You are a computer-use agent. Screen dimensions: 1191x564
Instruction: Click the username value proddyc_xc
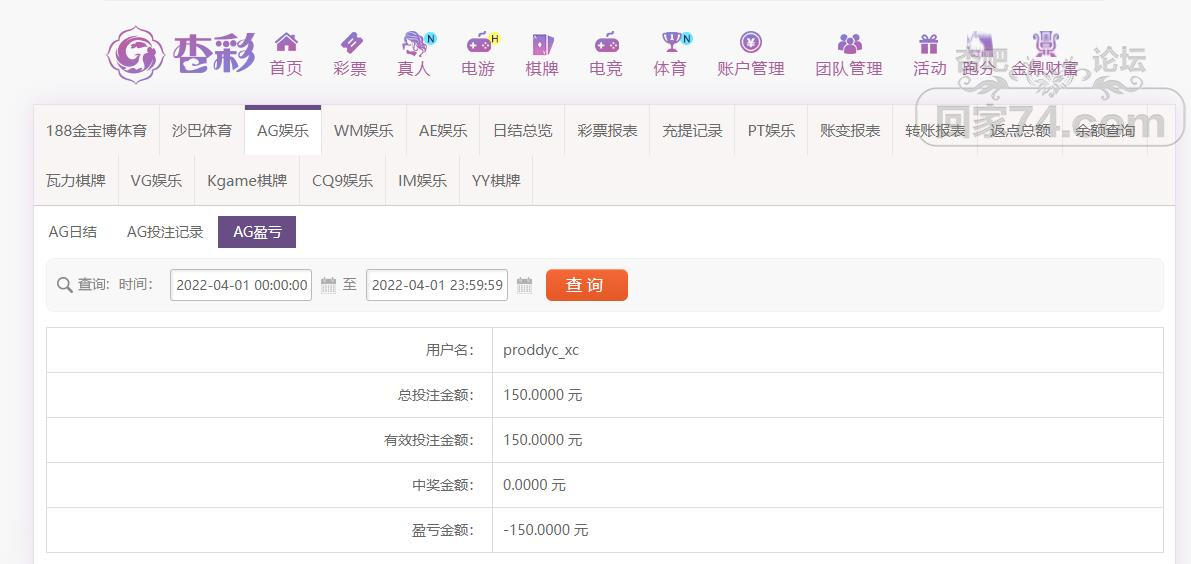(x=541, y=350)
